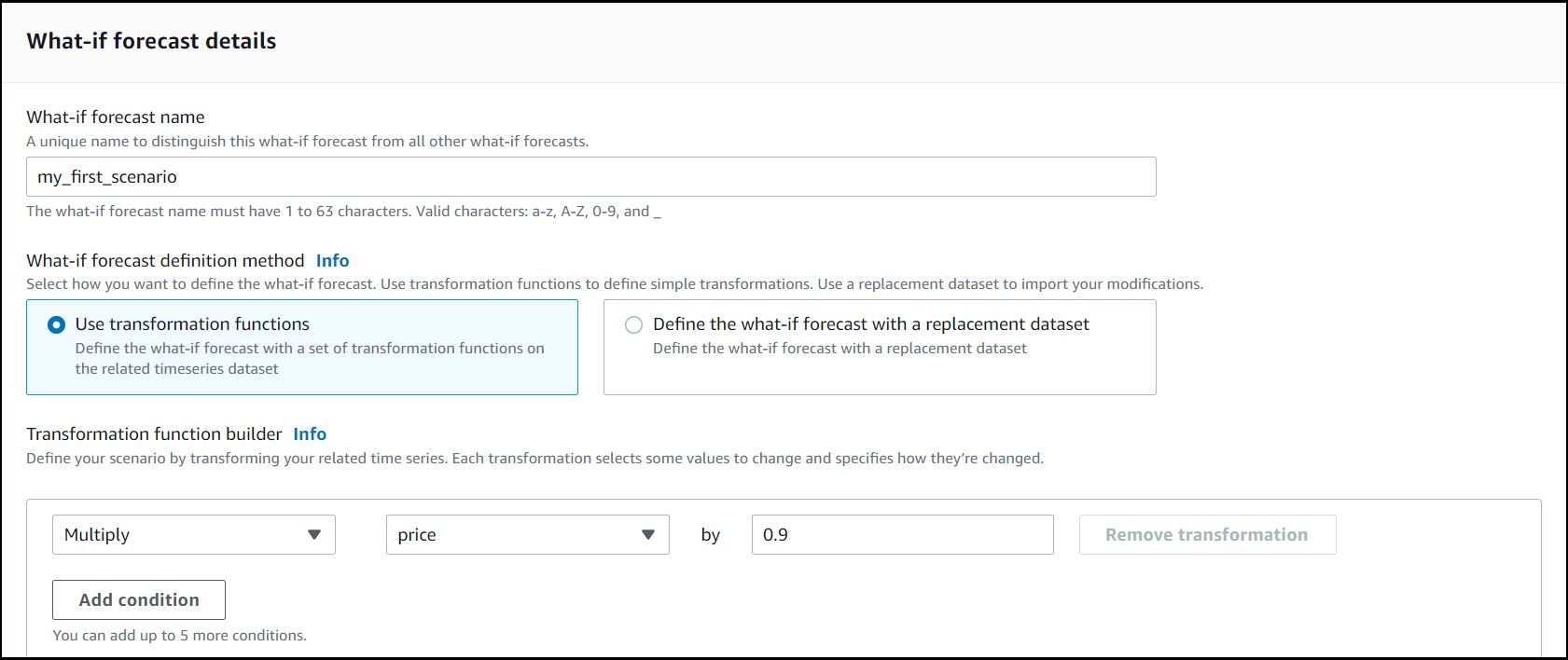The image size is (1568, 660).
Task: Open the price column dropdown
Action: pos(528,535)
